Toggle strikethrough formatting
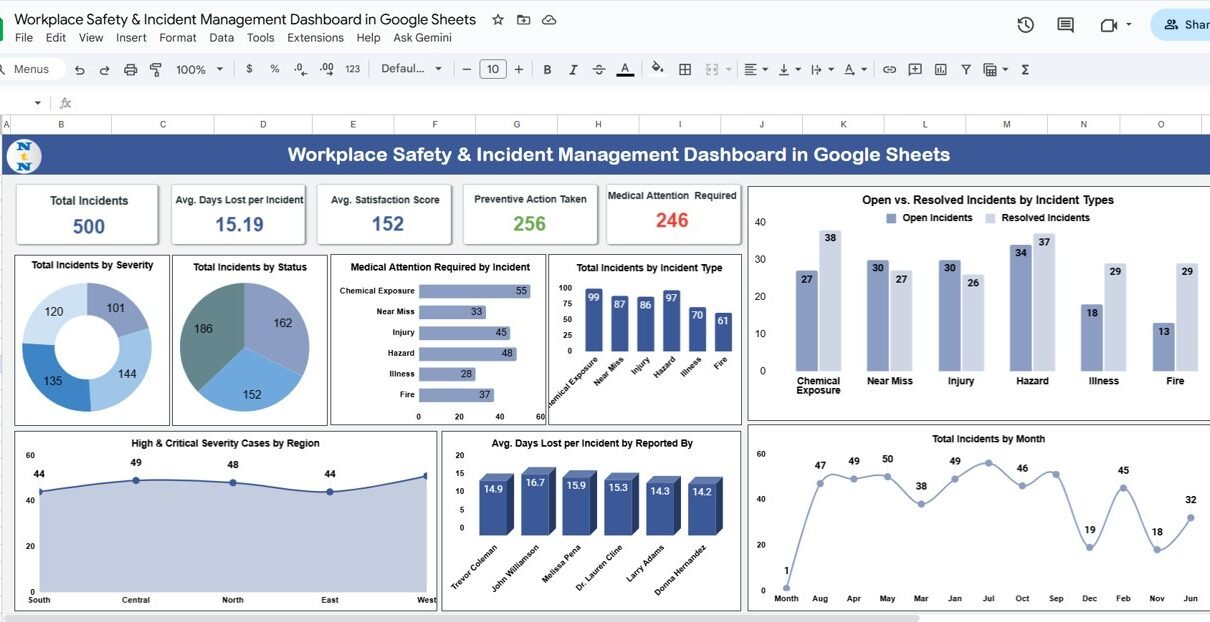The width and height of the screenshot is (1210, 622). [599, 69]
